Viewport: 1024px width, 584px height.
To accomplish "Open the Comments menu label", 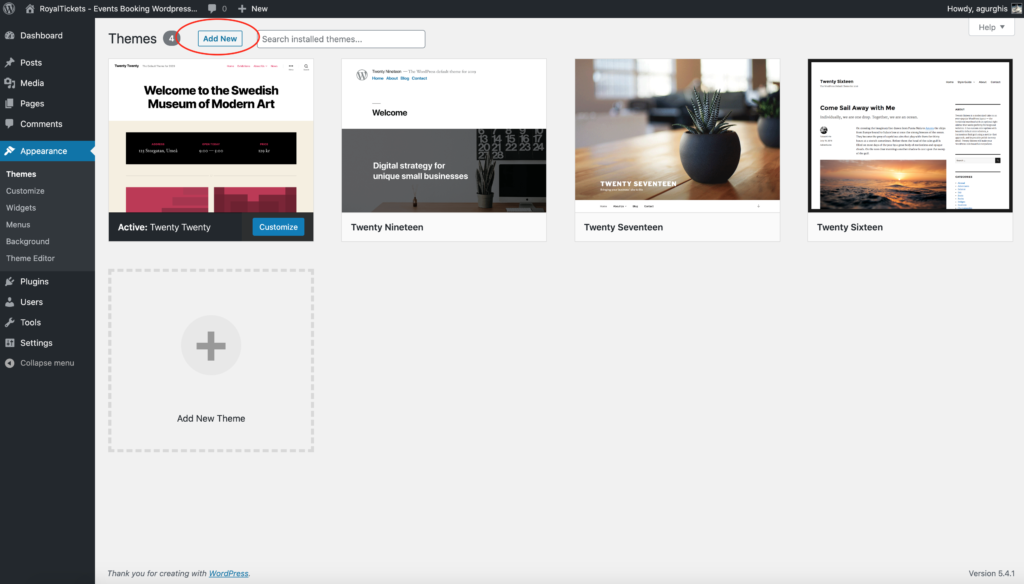I will point(41,123).
